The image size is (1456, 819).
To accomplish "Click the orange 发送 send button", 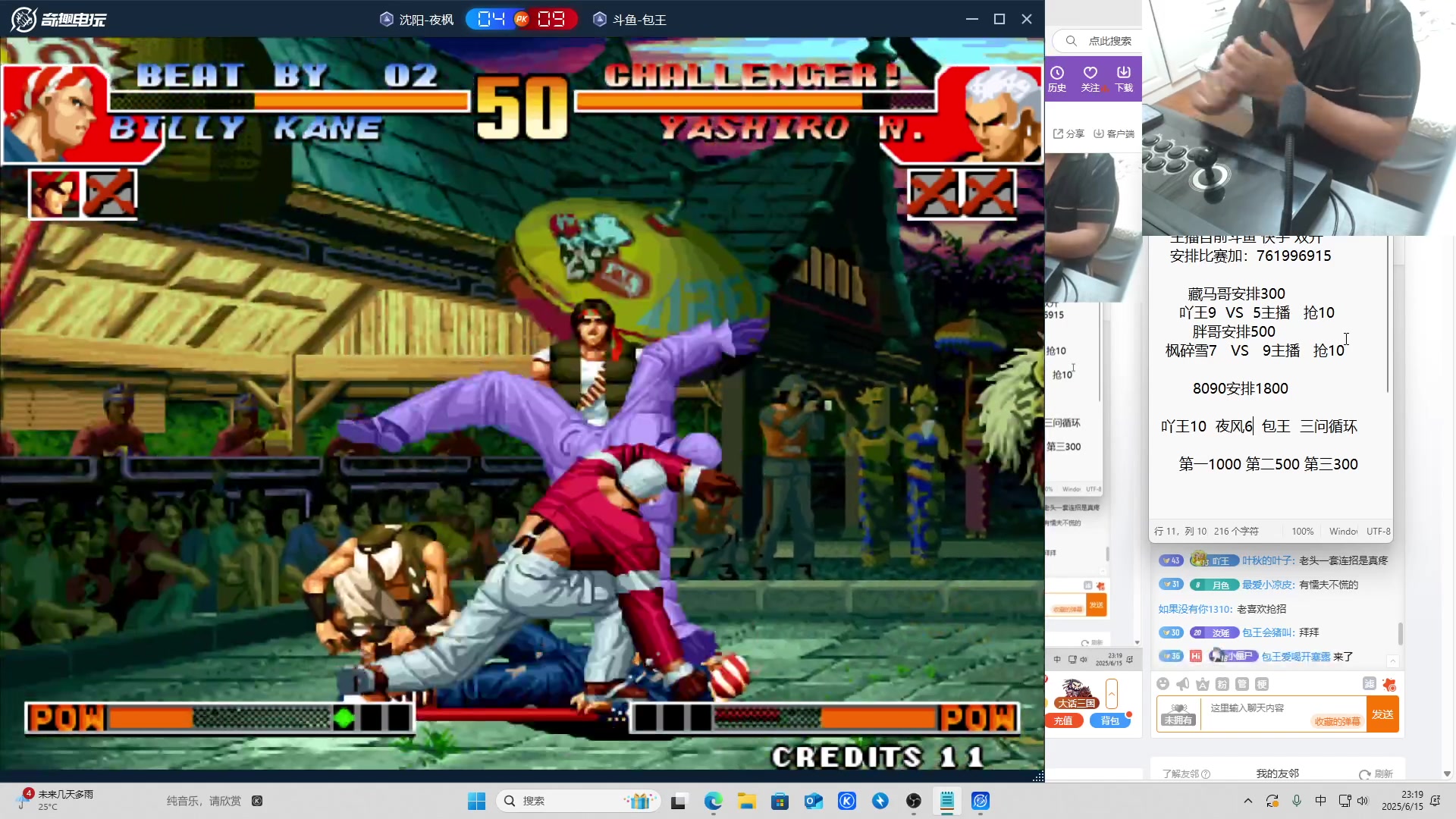I will tap(1382, 714).
